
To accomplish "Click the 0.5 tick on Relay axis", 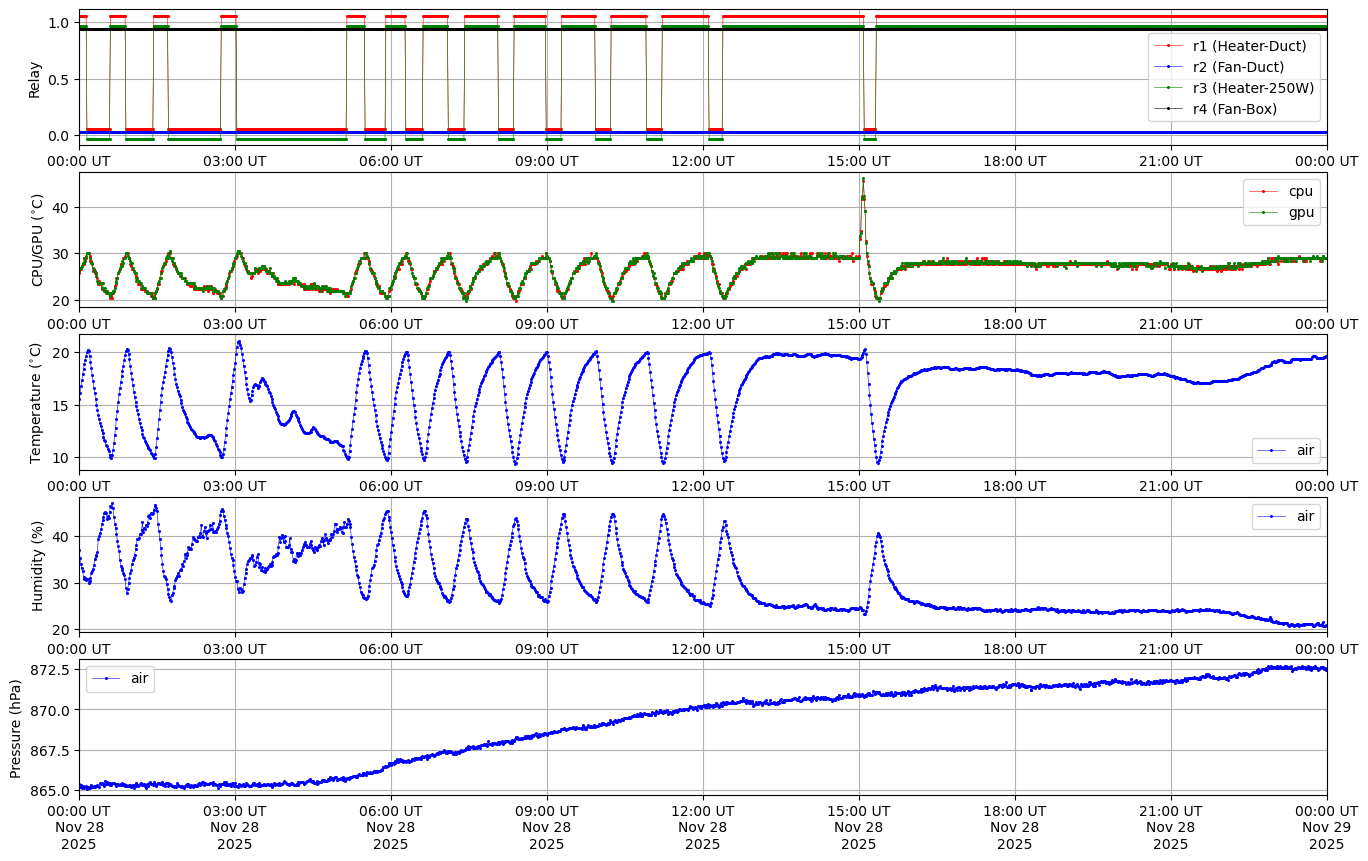I will [x=59, y=79].
